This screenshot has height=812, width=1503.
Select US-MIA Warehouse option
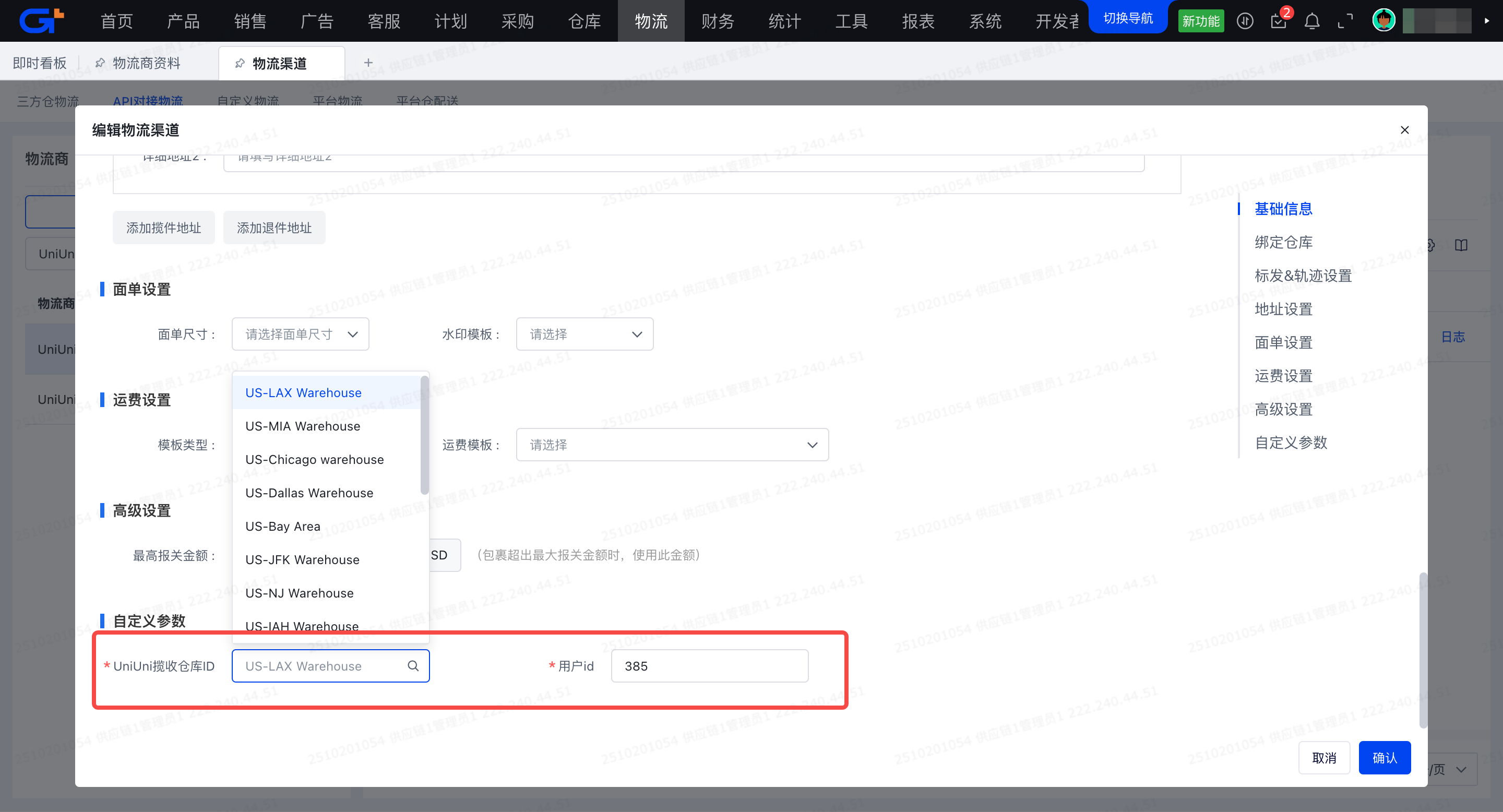(x=302, y=426)
